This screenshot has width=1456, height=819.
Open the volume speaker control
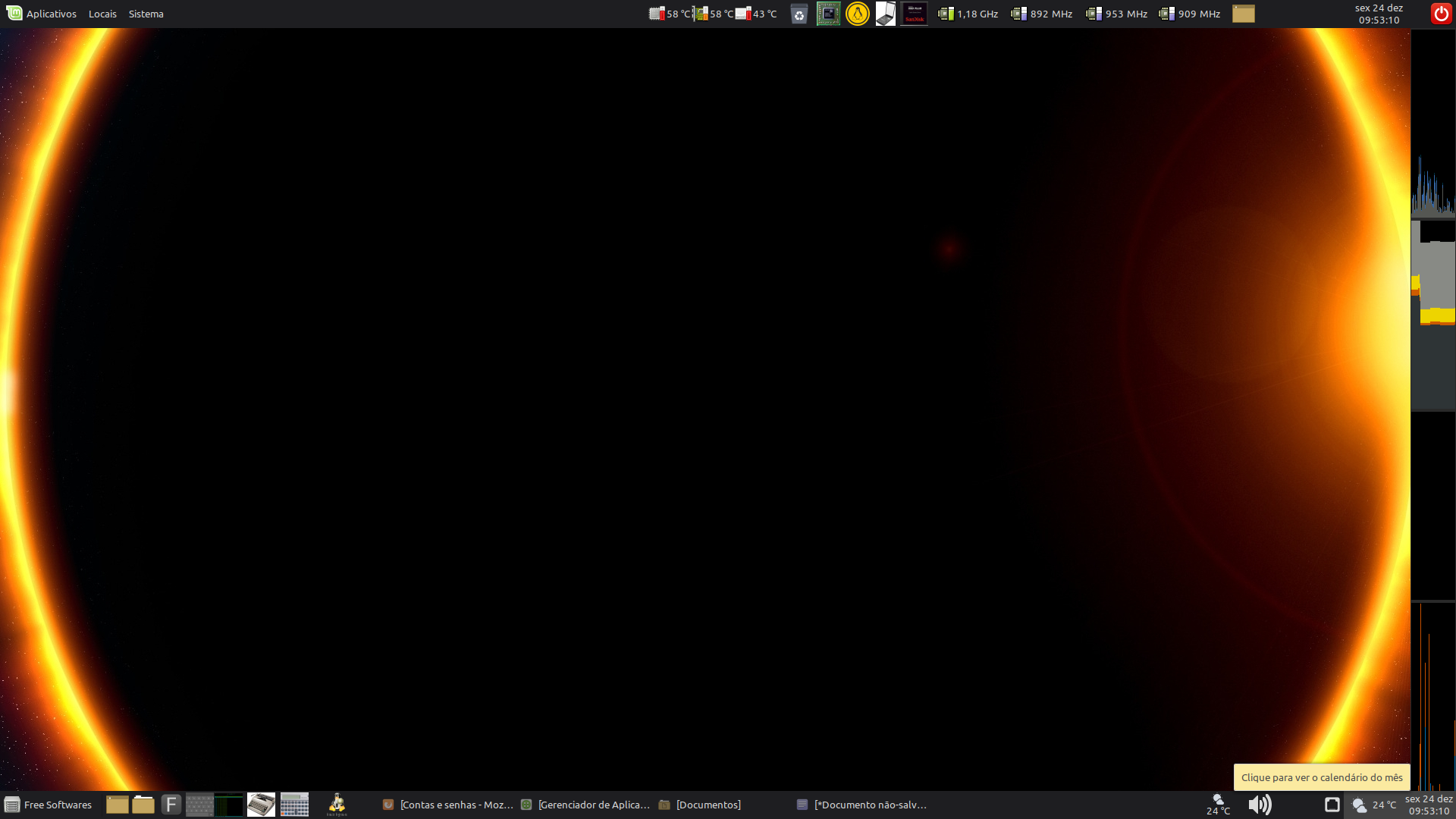pos(1260,805)
